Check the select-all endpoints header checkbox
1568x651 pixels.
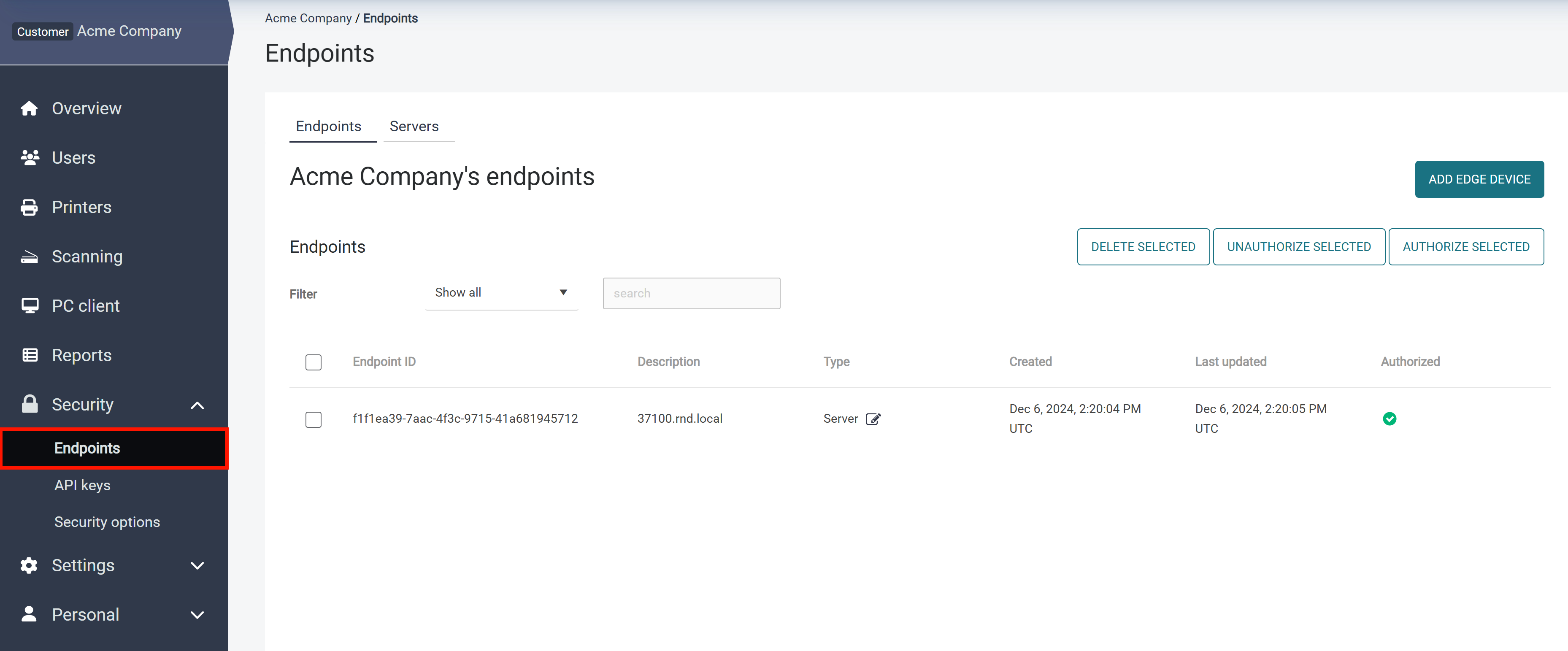coord(314,362)
